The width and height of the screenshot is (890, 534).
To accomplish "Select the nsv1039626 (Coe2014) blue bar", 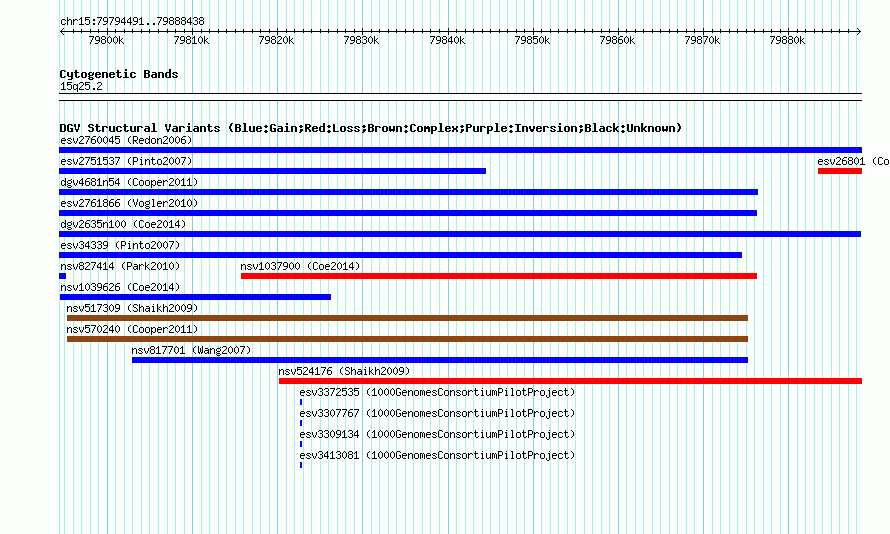I will pos(195,297).
